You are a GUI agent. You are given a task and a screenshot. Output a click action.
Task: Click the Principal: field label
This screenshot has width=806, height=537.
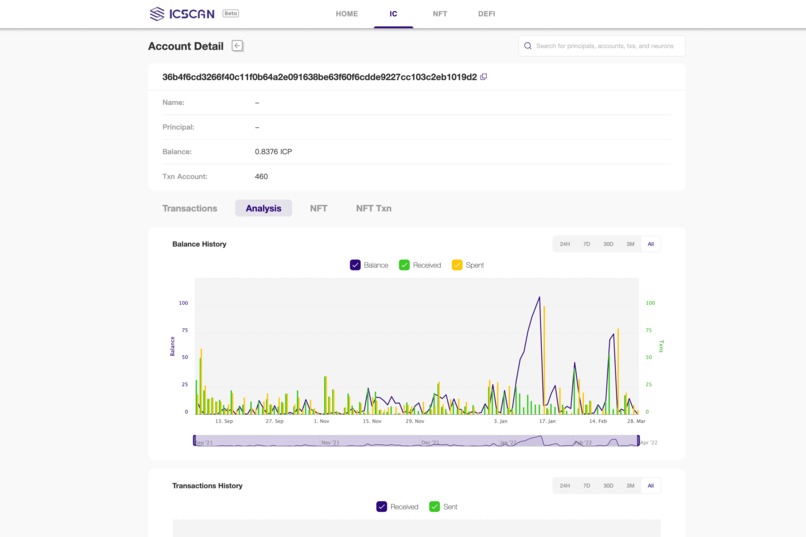point(178,127)
